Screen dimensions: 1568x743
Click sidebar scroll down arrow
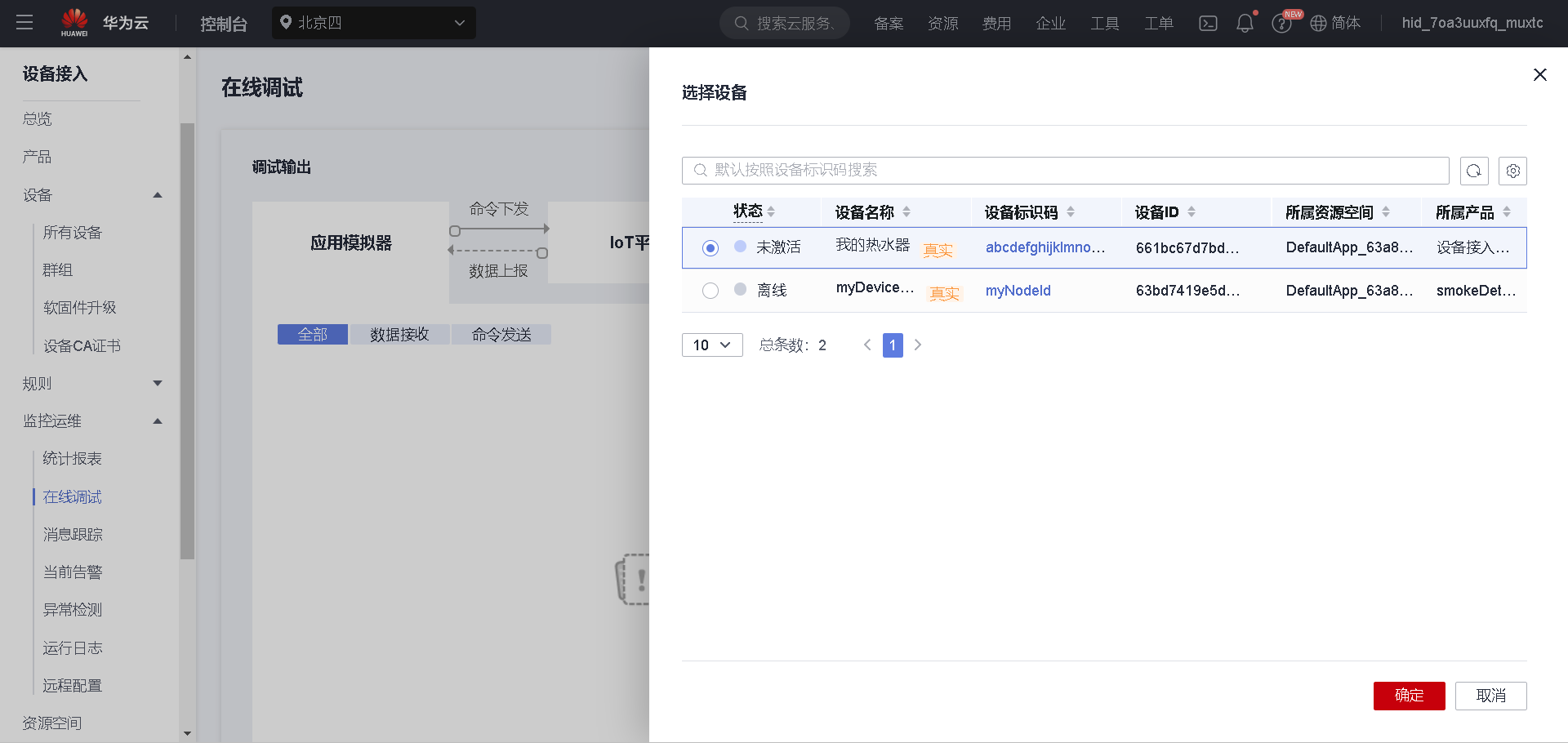tap(187, 733)
